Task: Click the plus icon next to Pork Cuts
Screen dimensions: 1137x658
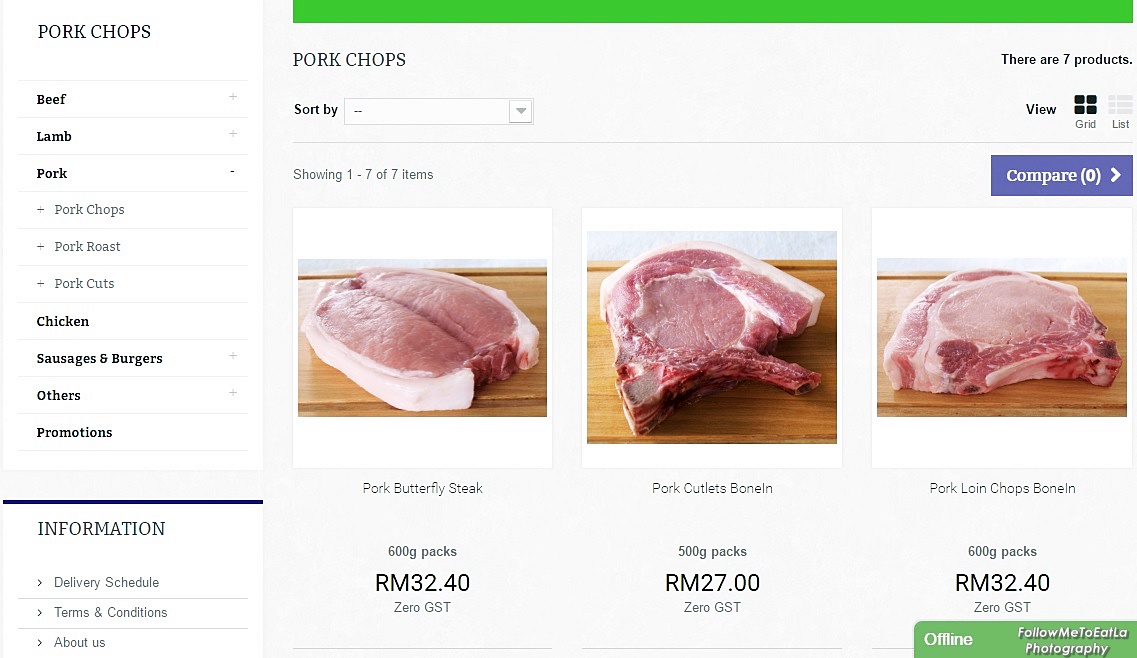Action: (x=42, y=283)
